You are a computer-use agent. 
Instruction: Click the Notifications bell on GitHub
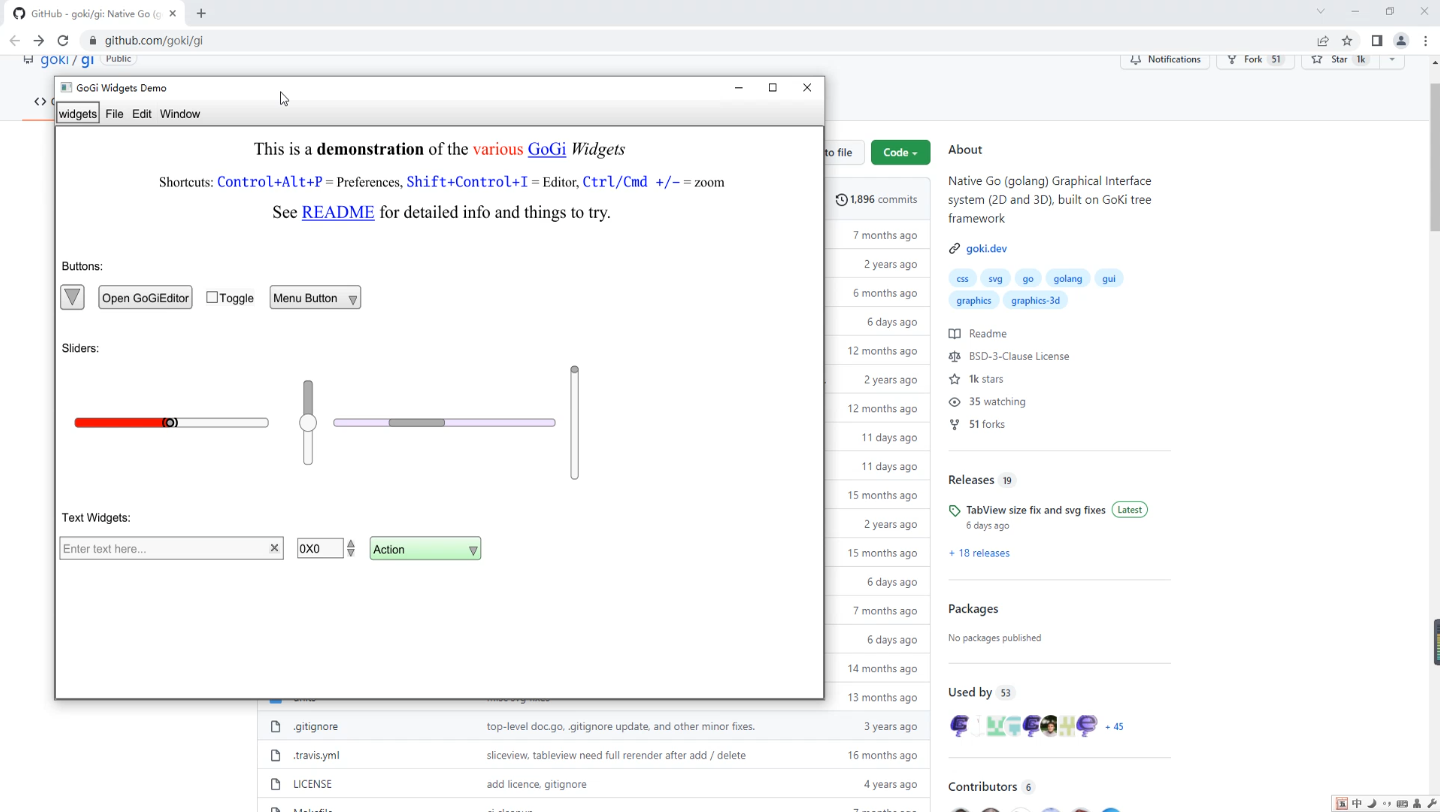click(1165, 59)
